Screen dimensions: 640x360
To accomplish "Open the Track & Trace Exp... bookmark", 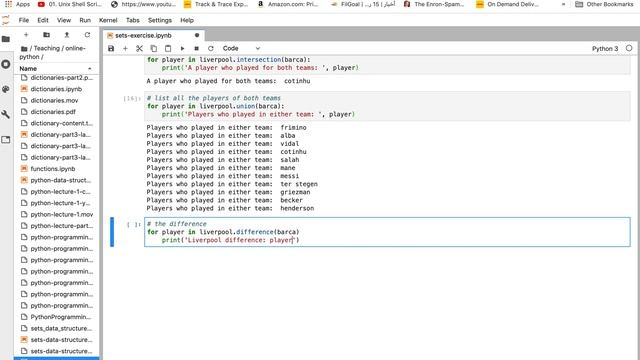I will pyautogui.click(x=216, y=4).
